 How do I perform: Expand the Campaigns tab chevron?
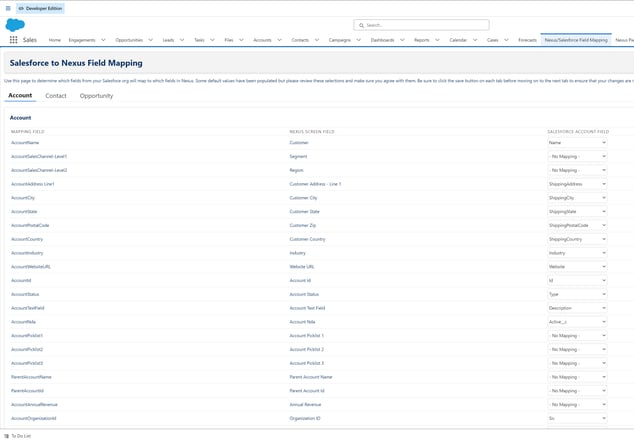point(359,40)
